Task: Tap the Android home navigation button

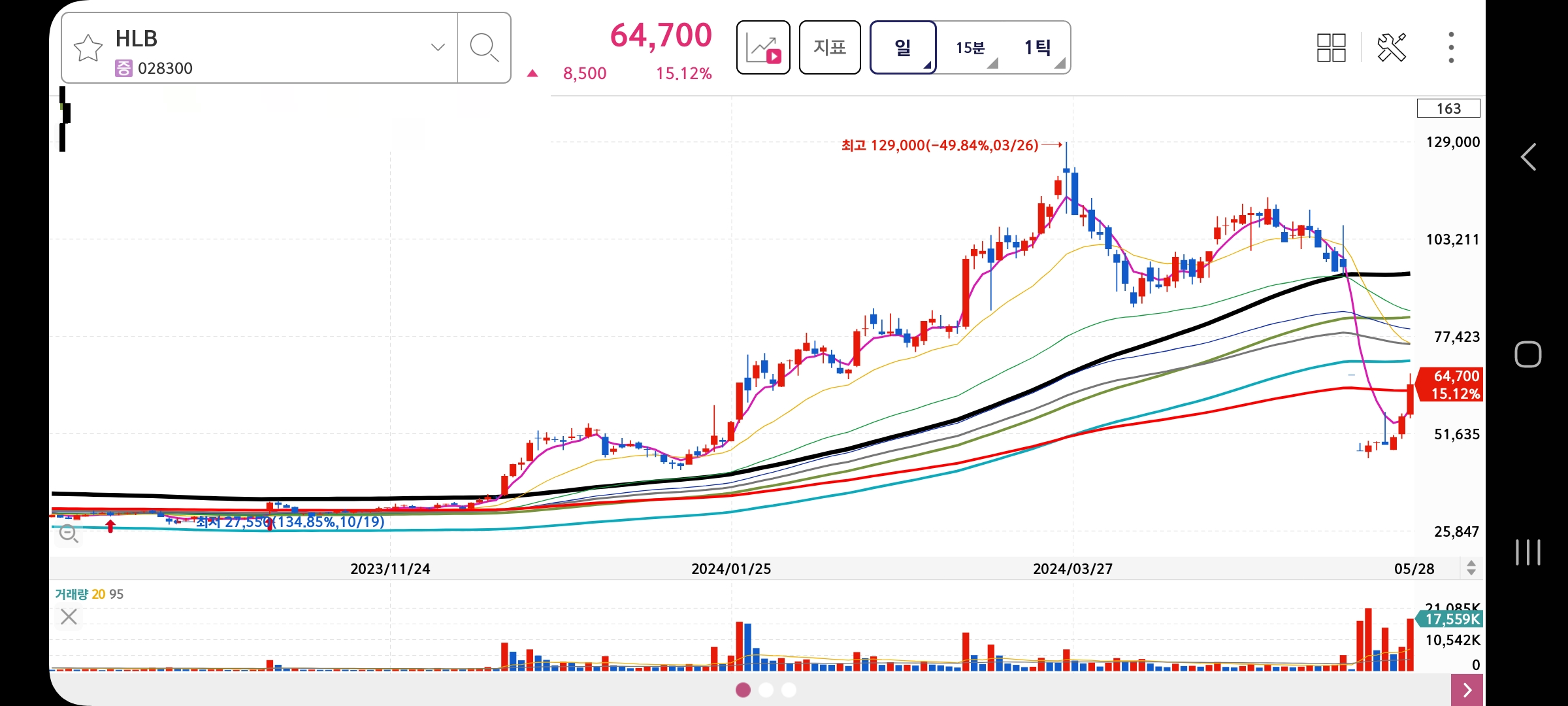Action: pos(1528,354)
